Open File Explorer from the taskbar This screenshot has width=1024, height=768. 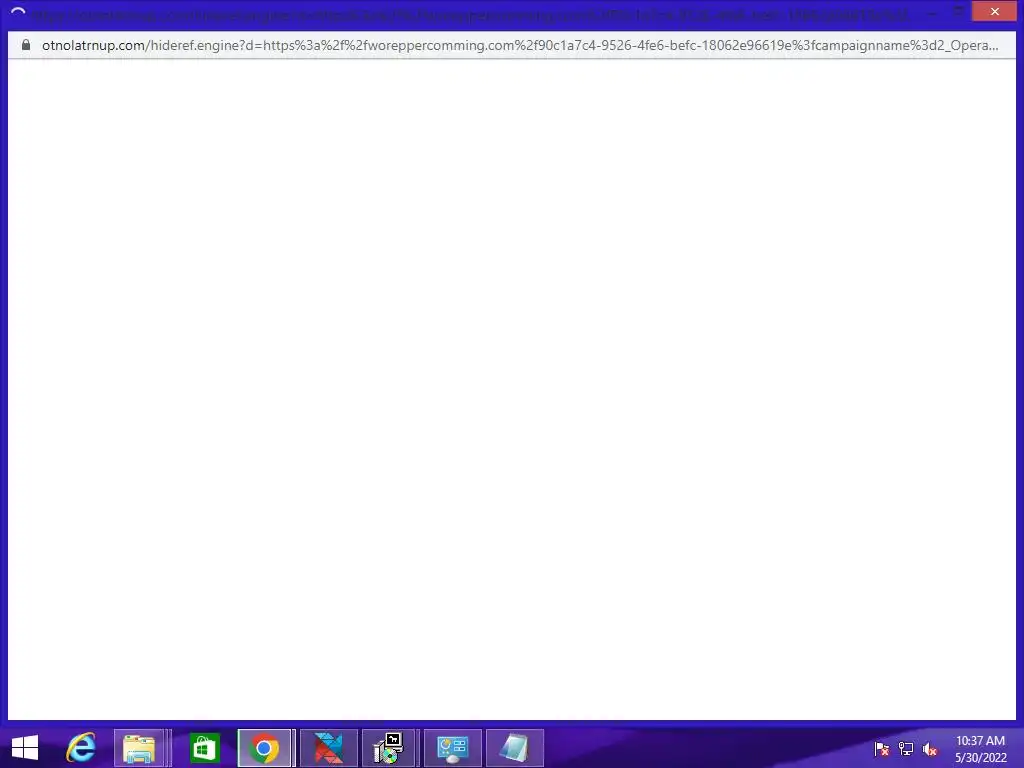click(139, 748)
